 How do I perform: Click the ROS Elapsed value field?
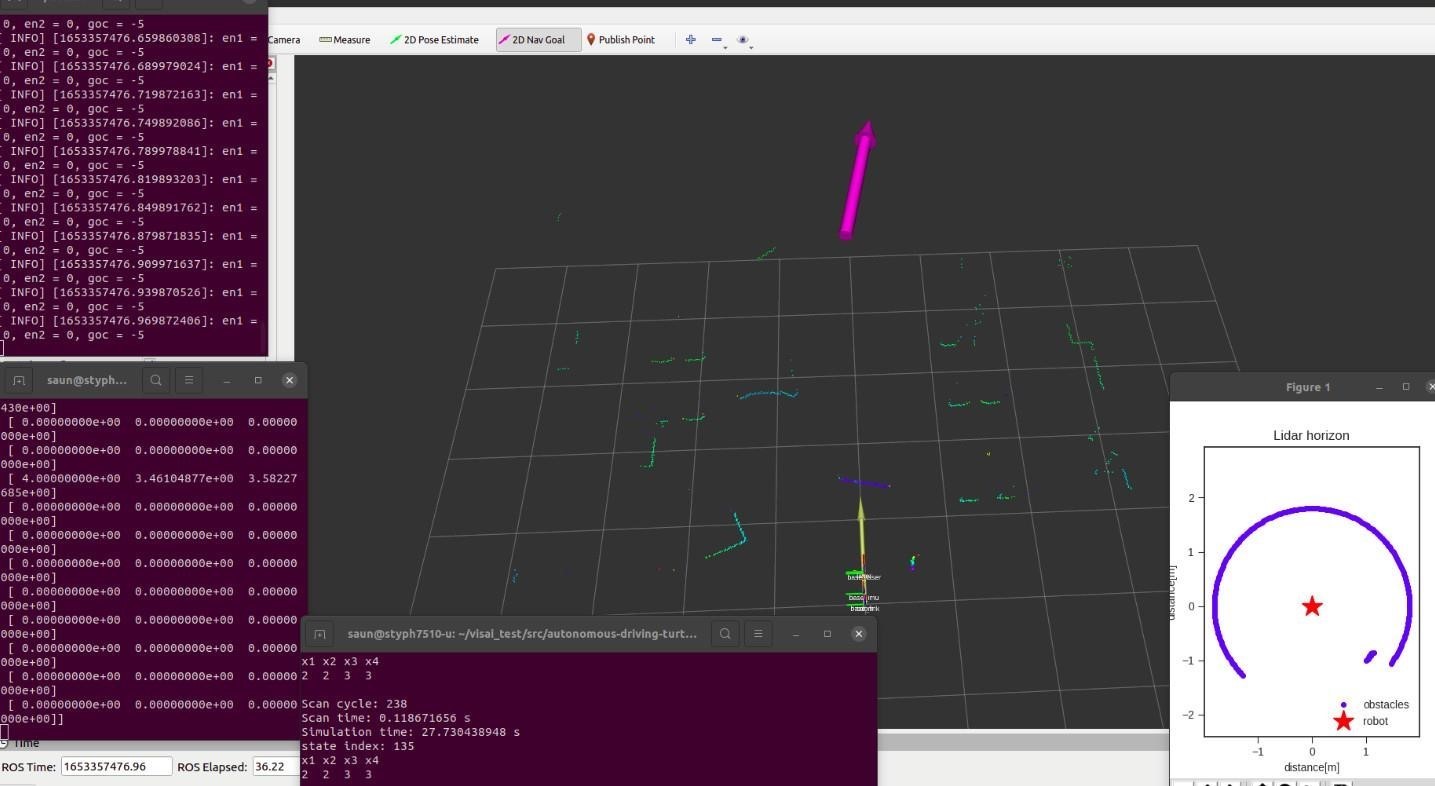point(274,767)
